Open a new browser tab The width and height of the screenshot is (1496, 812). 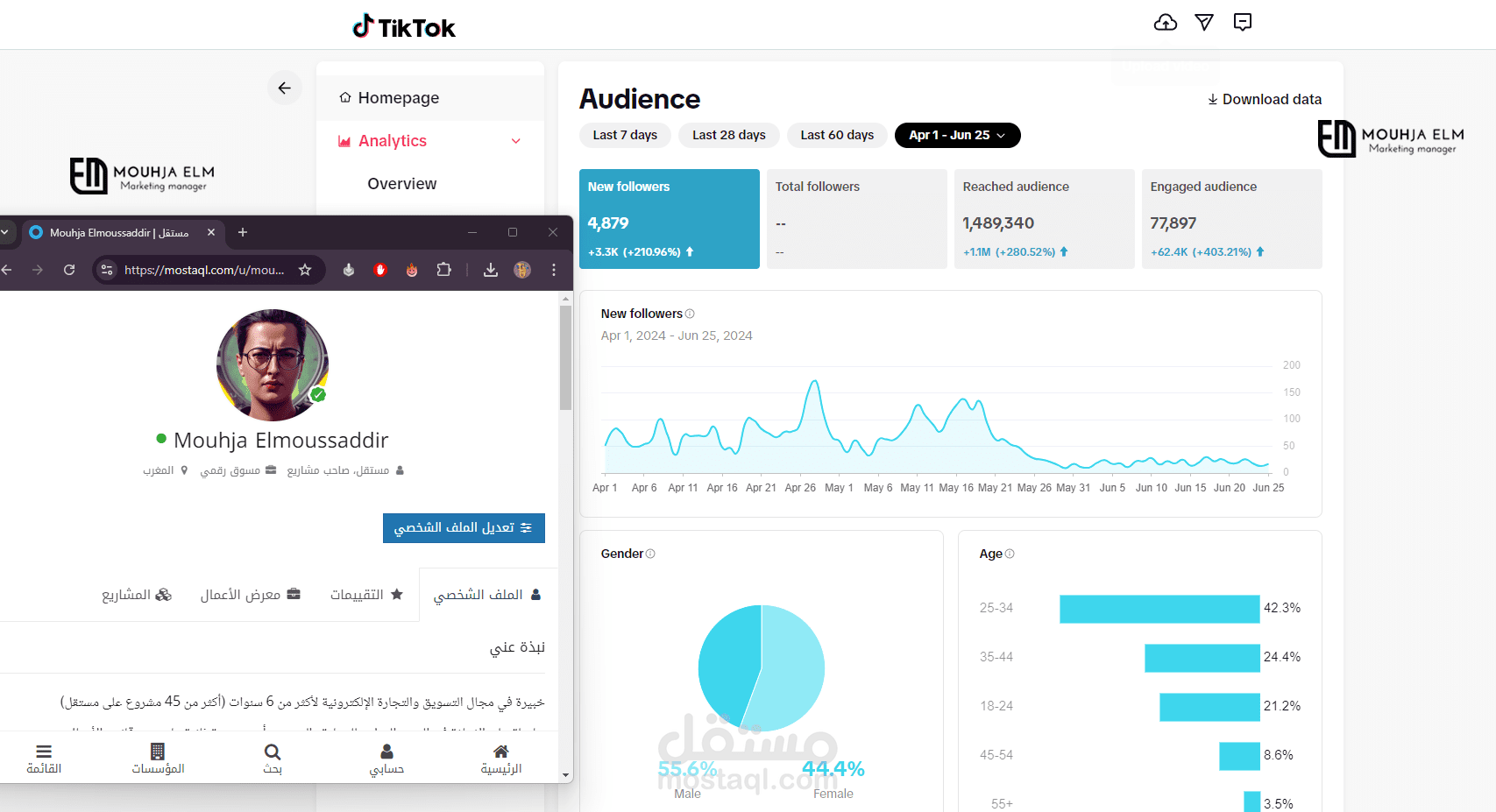[x=243, y=232]
